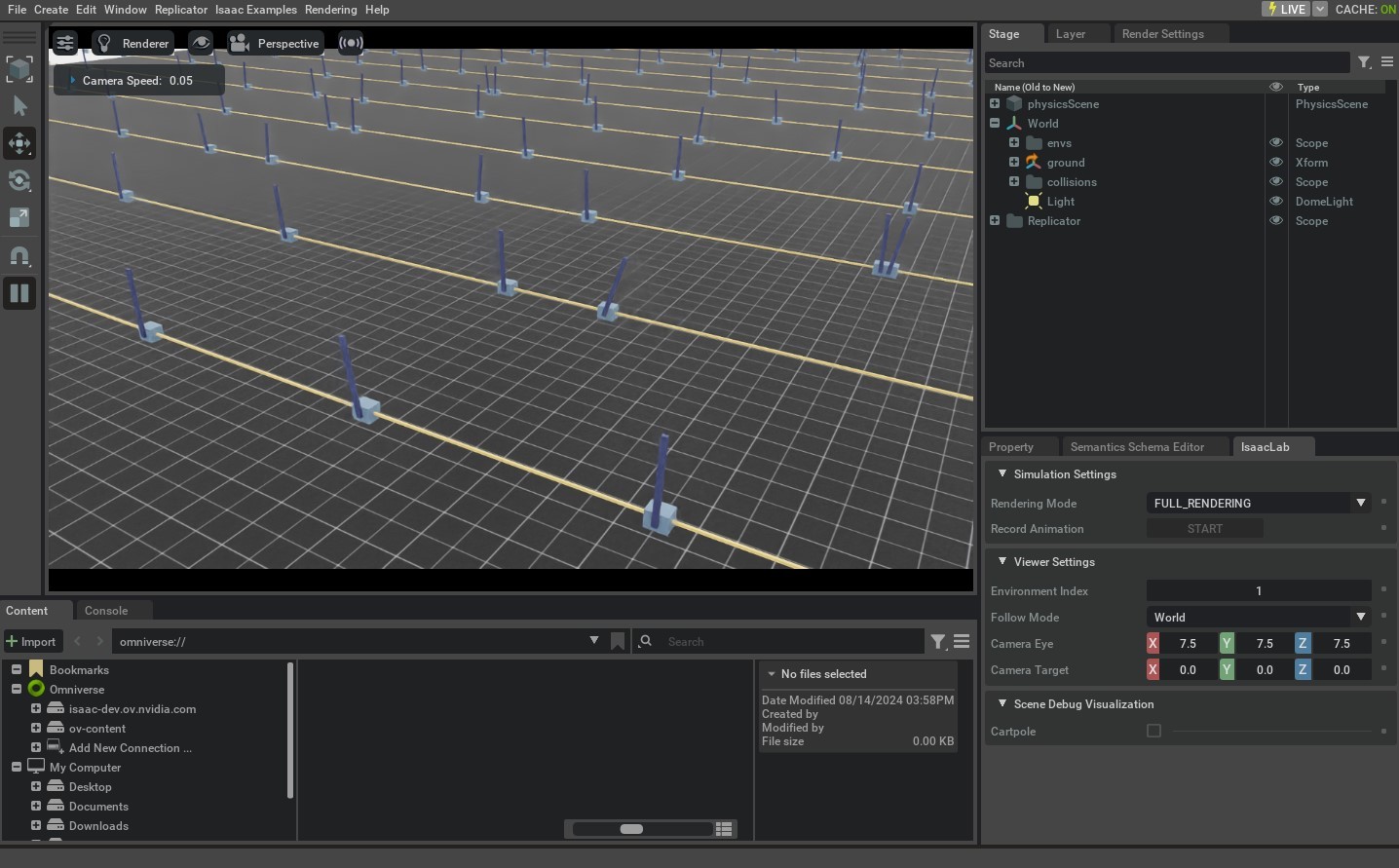Image resolution: width=1399 pixels, height=868 pixels.
Task: Choose the Rotate tool in left toolbar
Action: pyautogui.click(x=19, y=180)
